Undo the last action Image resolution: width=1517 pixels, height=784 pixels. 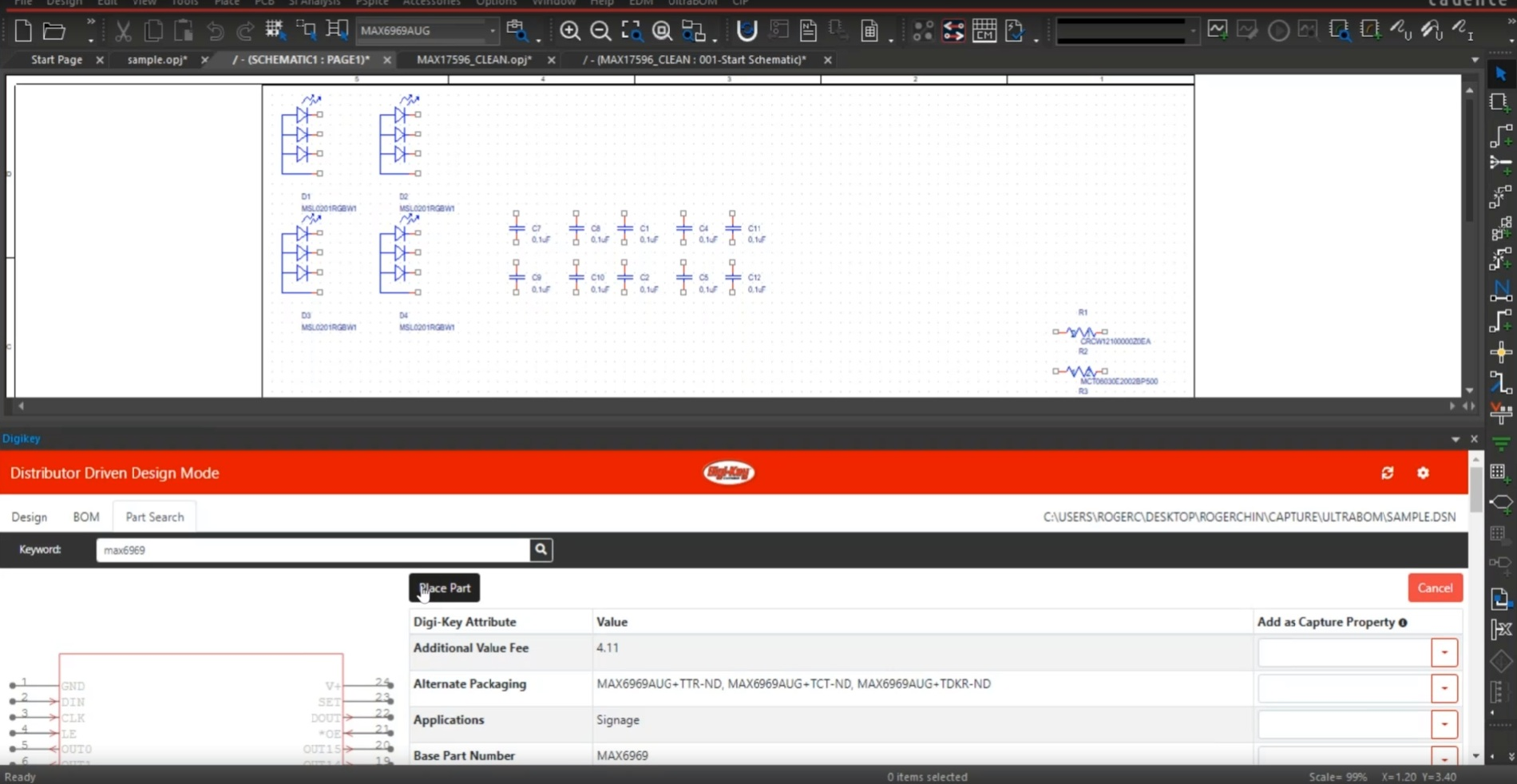215,31
